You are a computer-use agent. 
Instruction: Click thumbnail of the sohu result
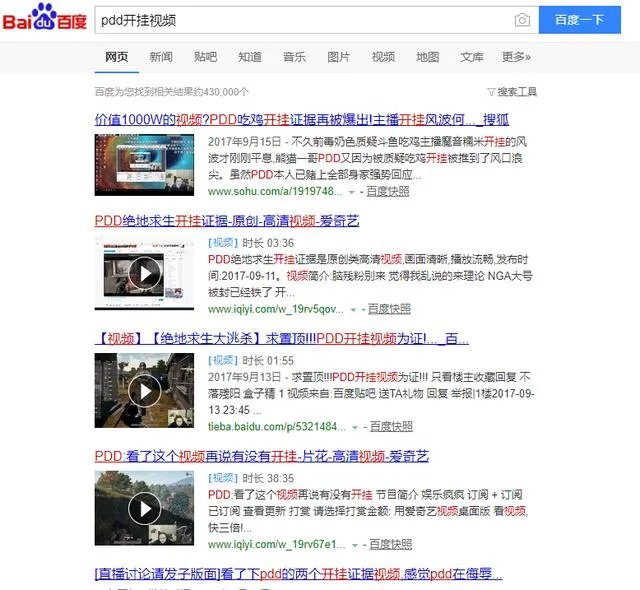click(144, 165)
